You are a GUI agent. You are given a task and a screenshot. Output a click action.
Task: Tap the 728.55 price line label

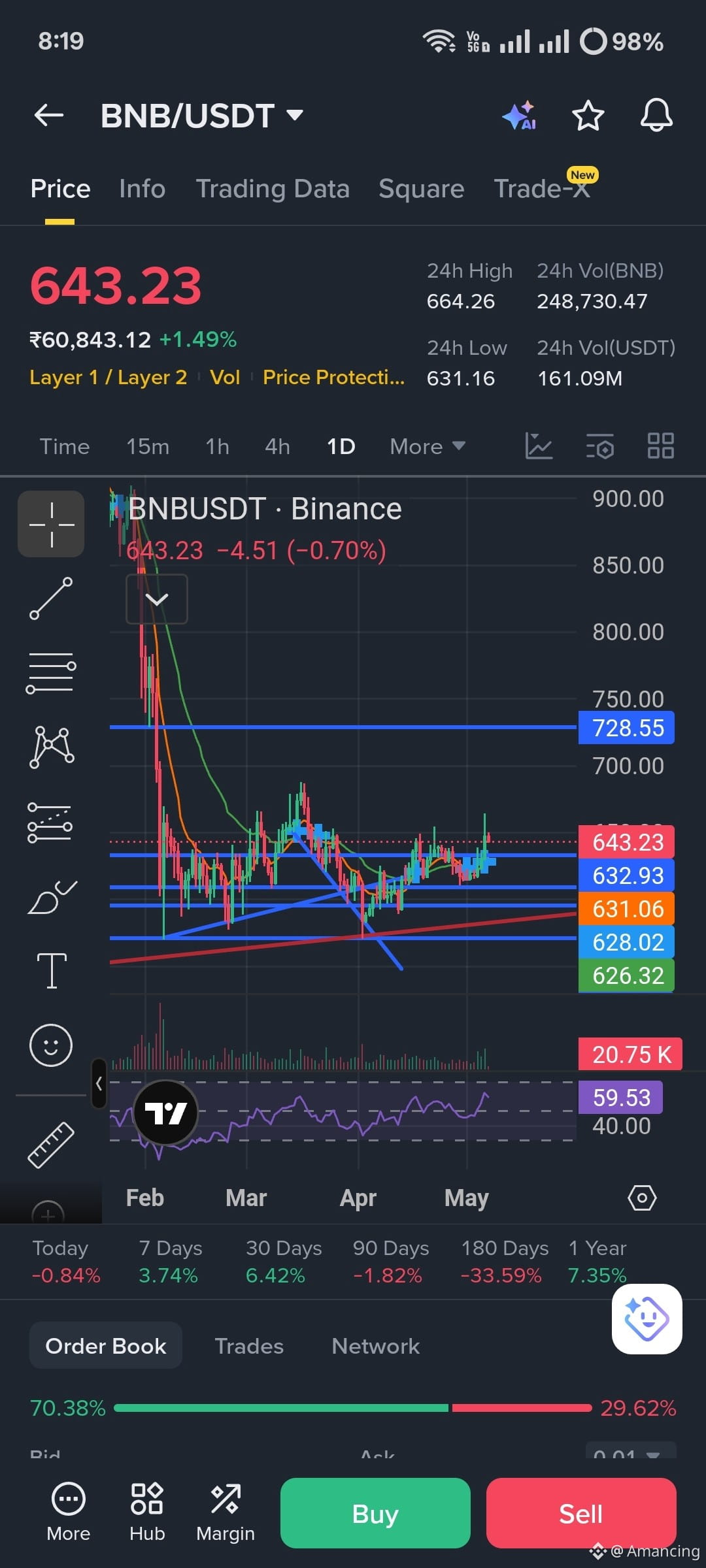click(626, 728)
